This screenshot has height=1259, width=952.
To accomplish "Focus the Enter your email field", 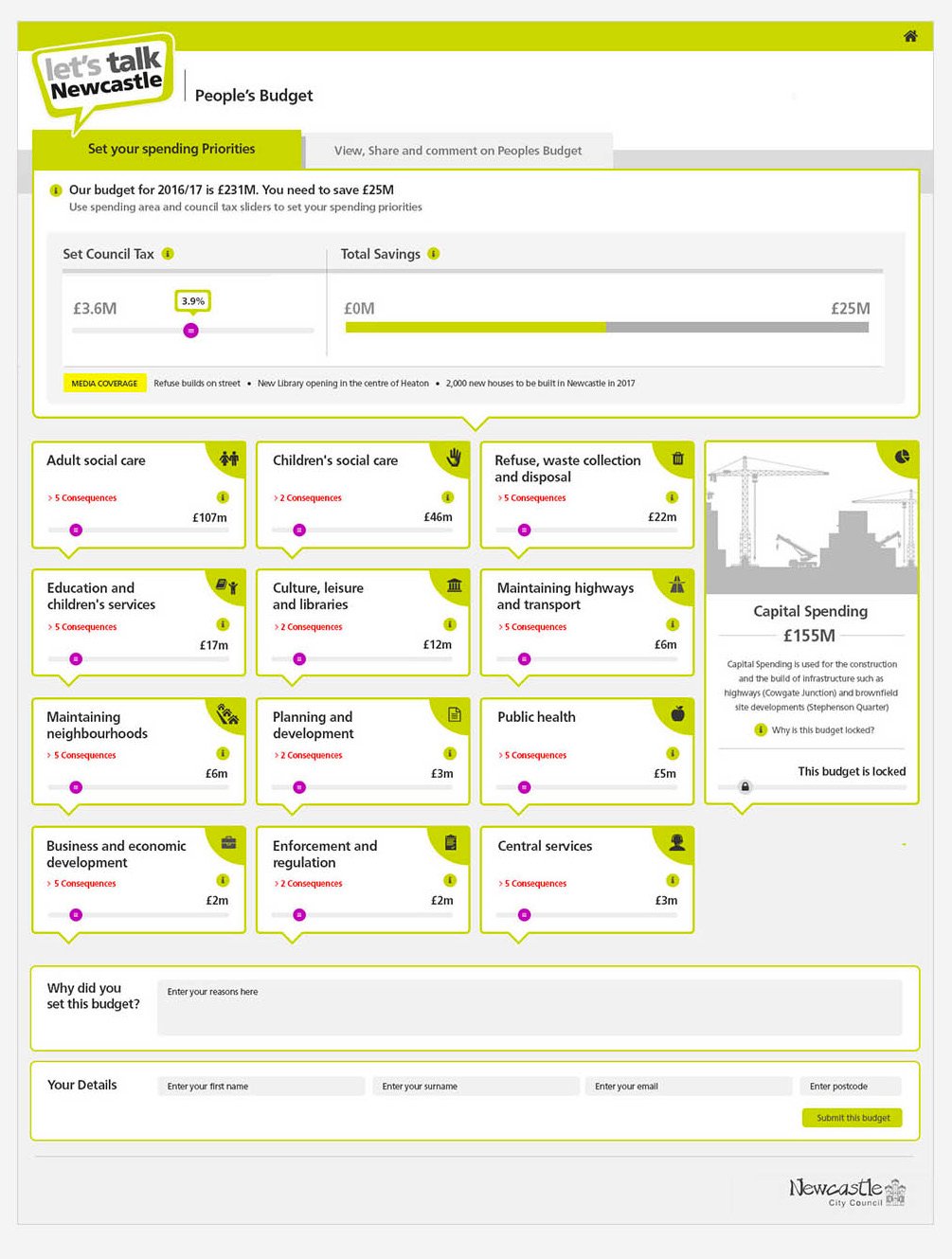I will tap(689, 1087).
